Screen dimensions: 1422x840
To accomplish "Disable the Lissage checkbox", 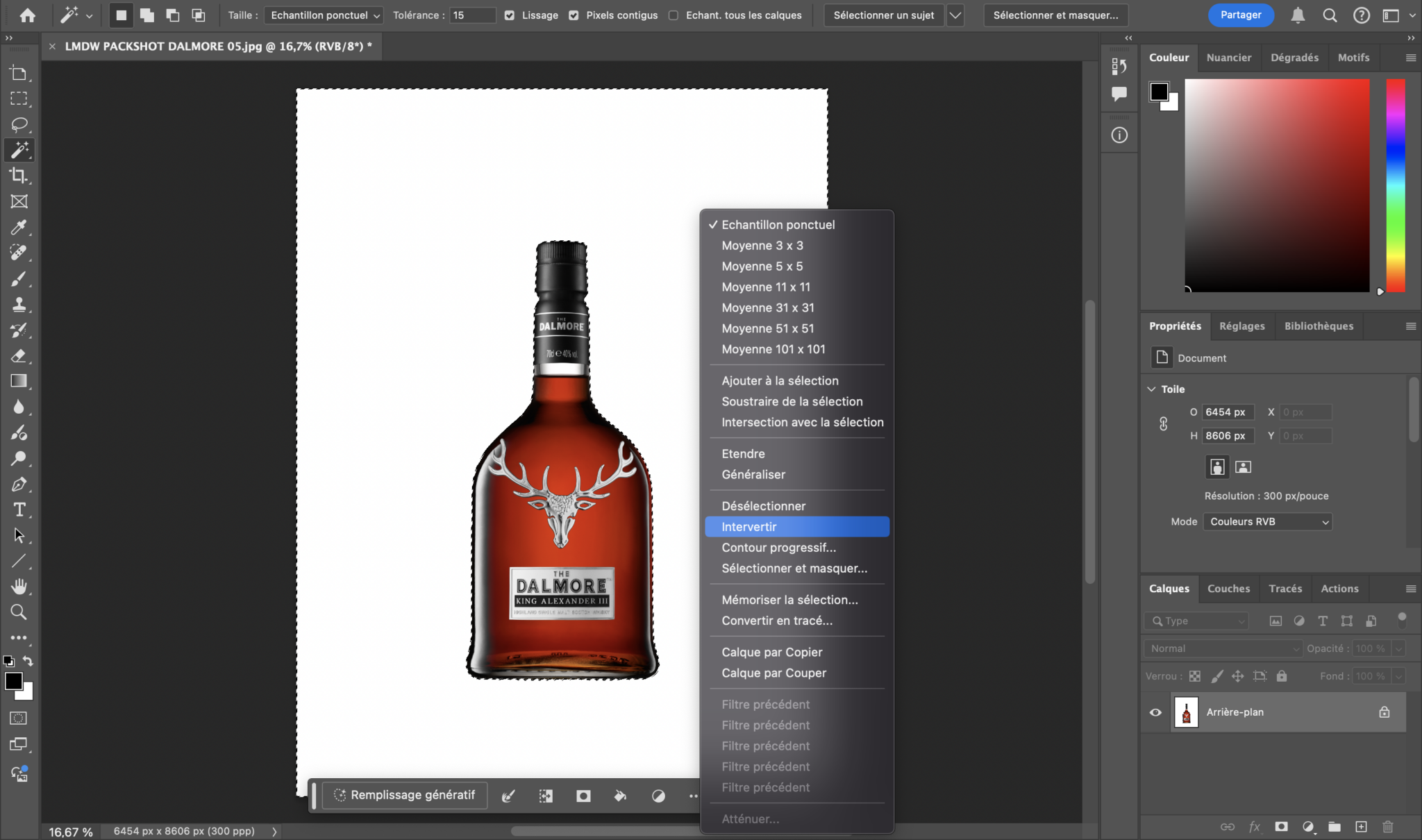I will tap(510, 15).
